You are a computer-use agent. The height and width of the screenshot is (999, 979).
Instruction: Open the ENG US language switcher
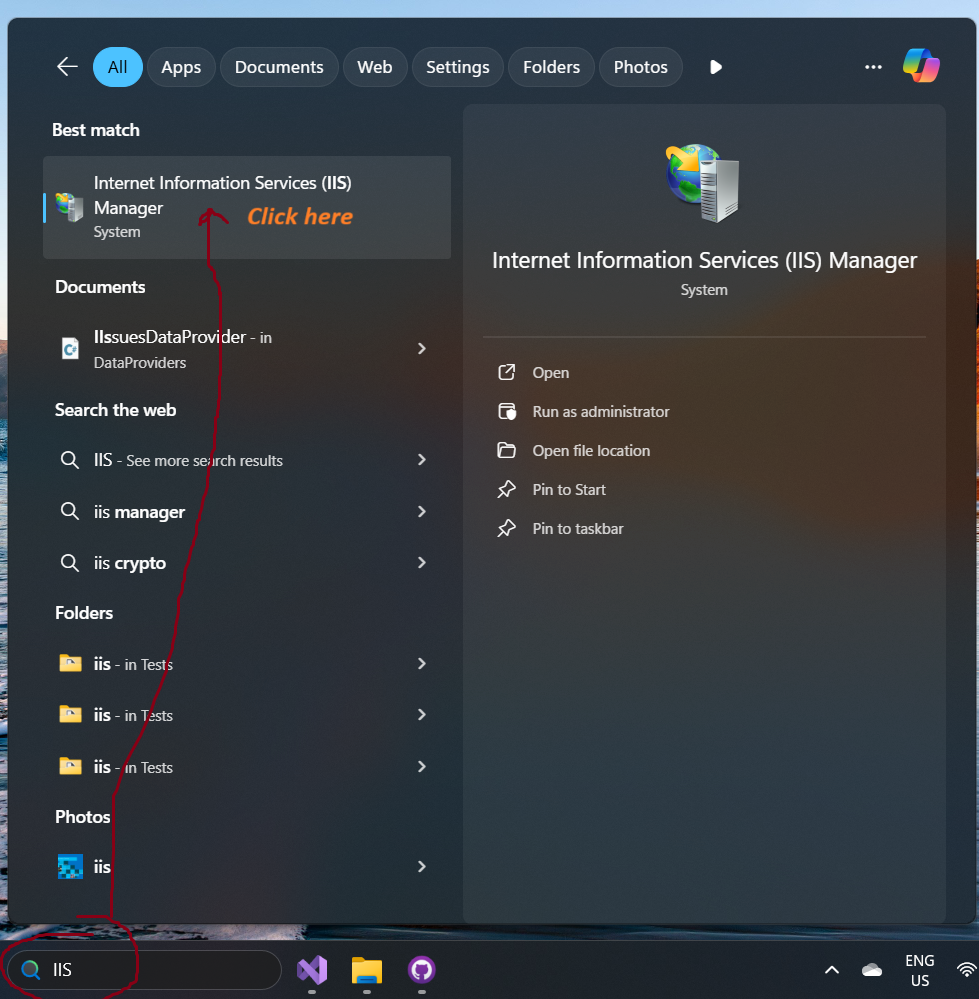pyautogui.click(x=920, y=970)
